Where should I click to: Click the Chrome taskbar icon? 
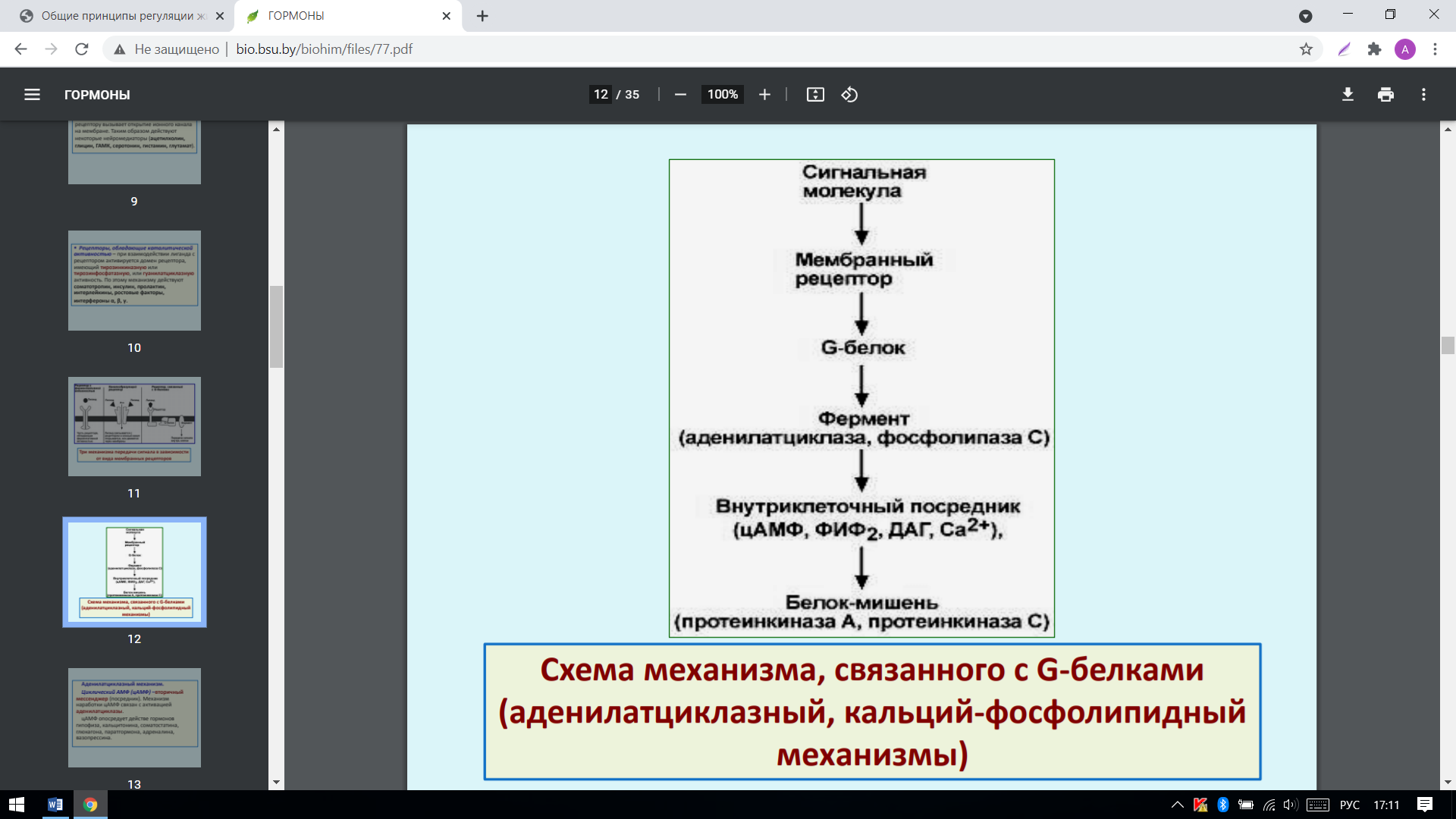[x=90, y=805]
